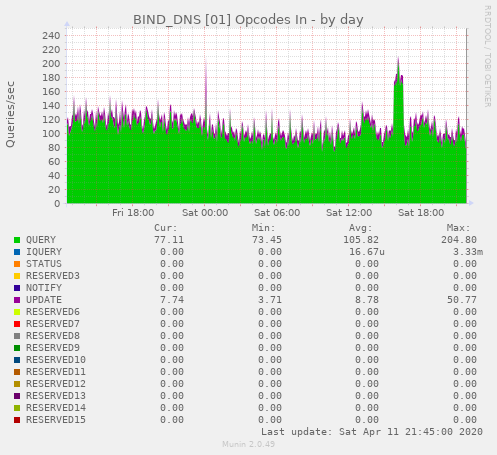Click the blue IQUERY legend swatch
497x455 pixels.
[x=17, y=252]
